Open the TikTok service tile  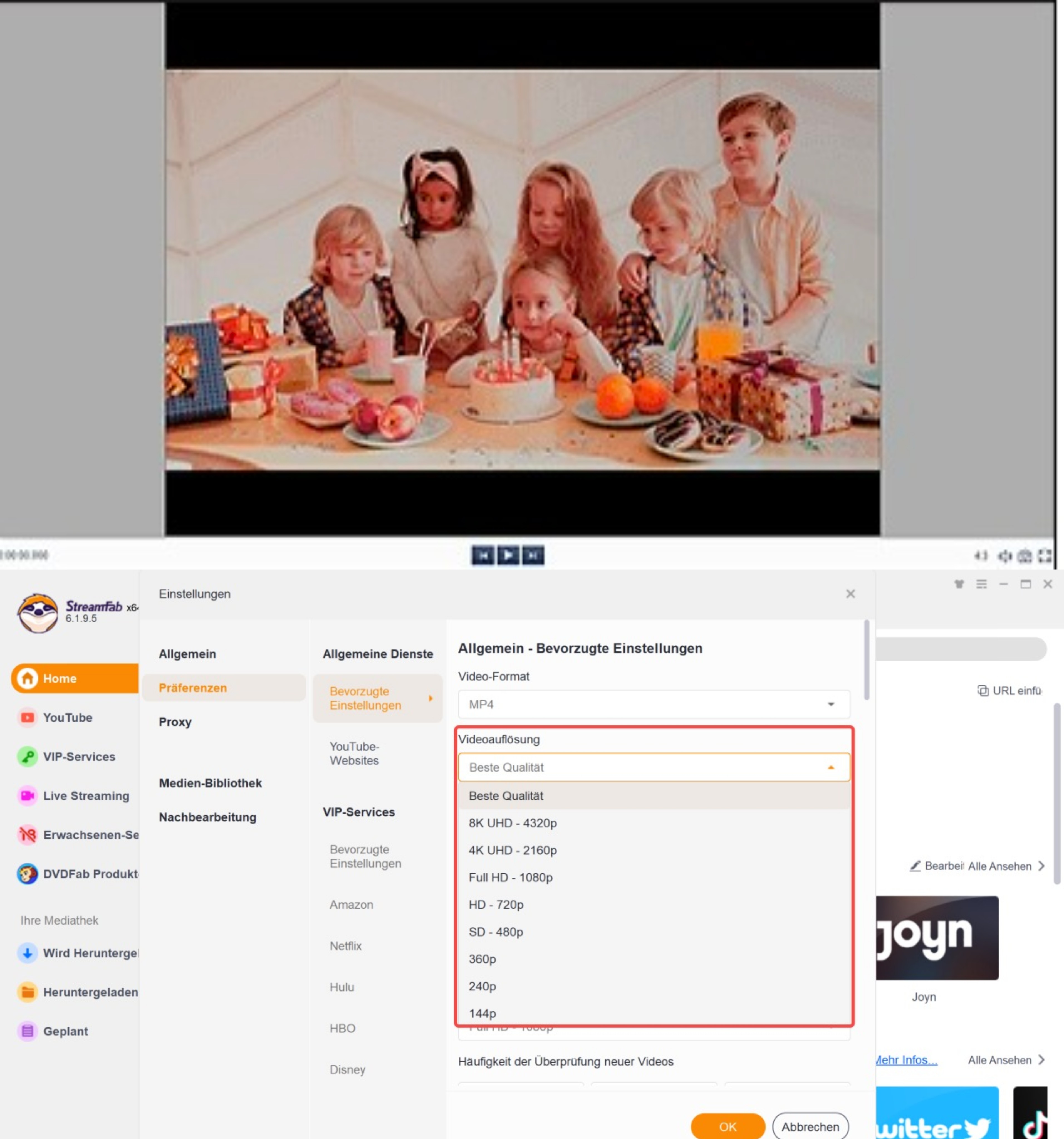click(1030, 1113)
